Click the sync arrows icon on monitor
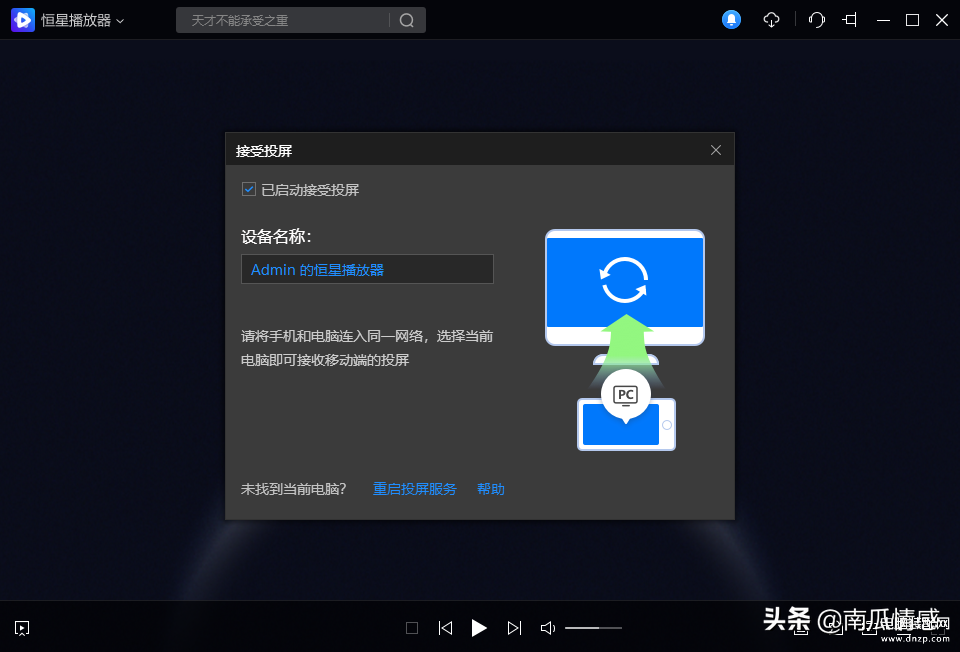This screenshot has width=960, height=652. pyautogui.click(x=624, y=280)
